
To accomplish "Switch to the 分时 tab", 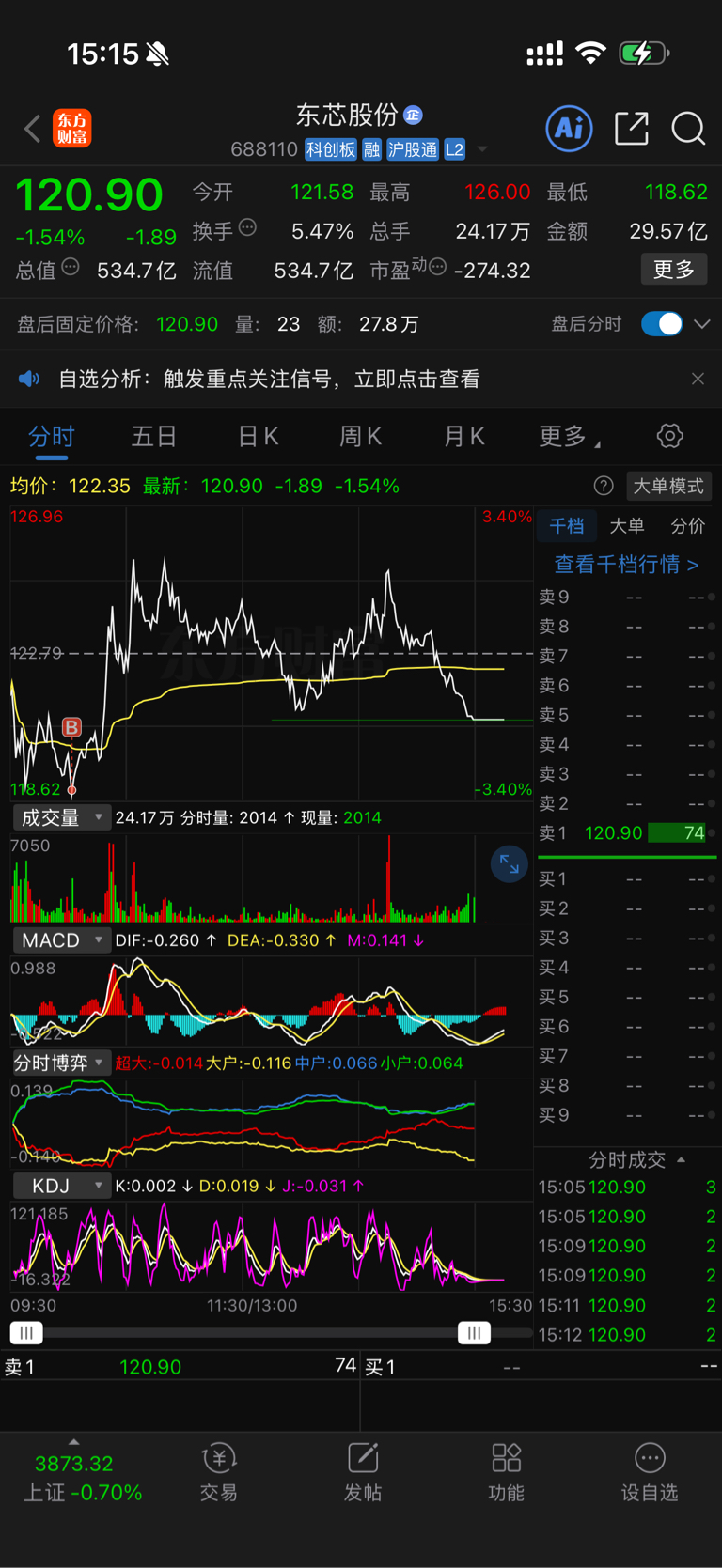I will point(51,436).
